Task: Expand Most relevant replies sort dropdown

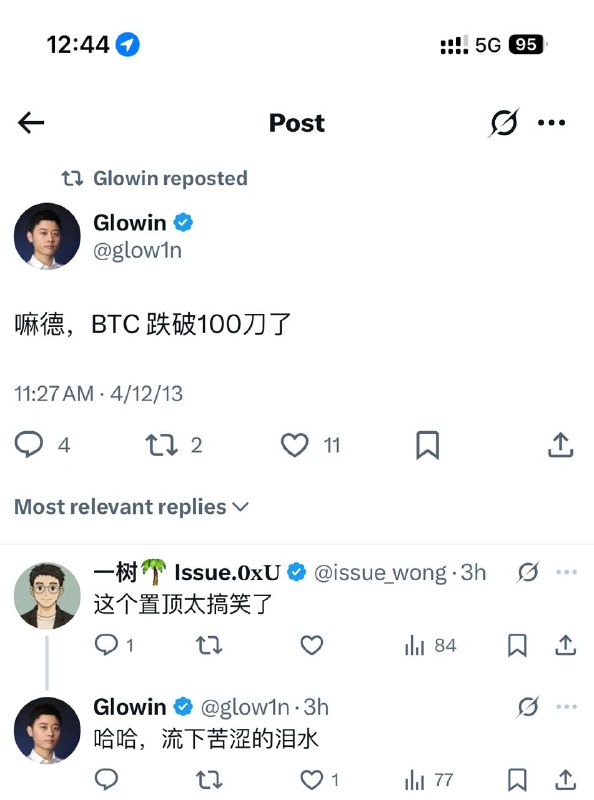Action: [131, 507]
